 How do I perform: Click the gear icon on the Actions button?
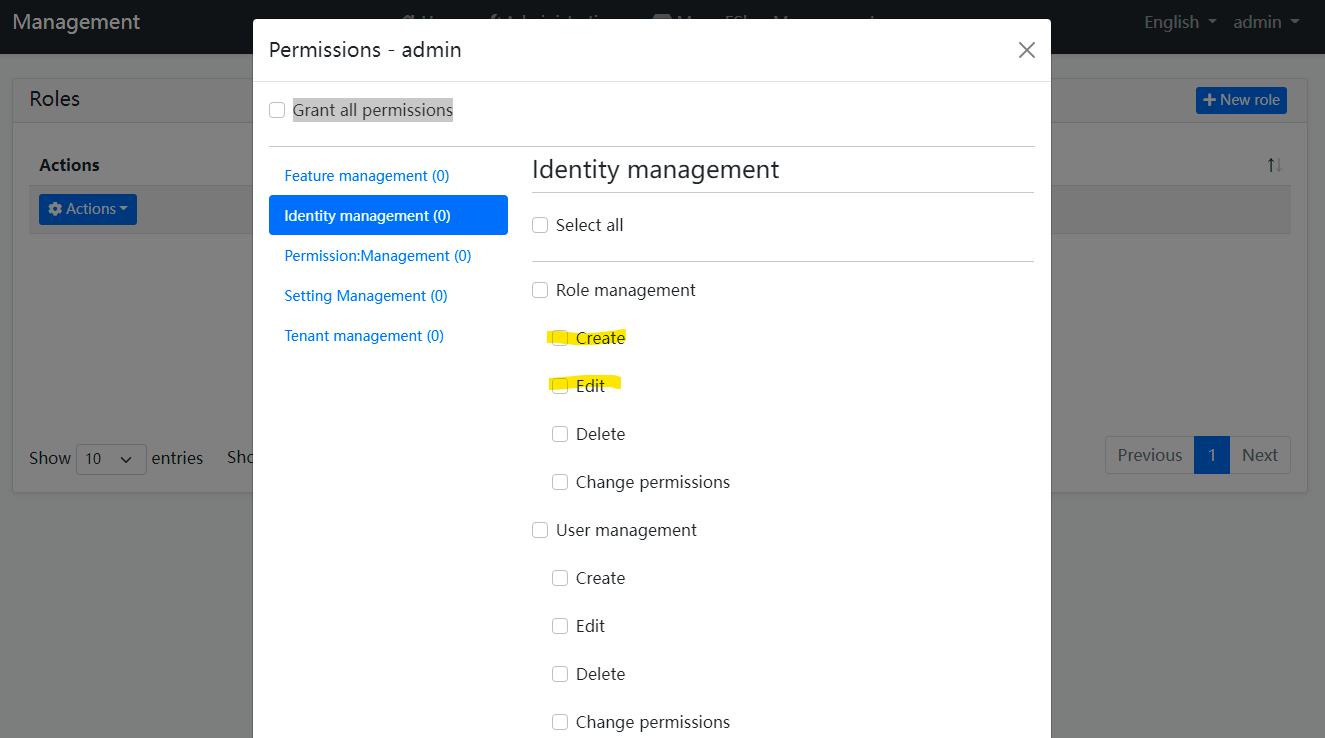point(55,208)
